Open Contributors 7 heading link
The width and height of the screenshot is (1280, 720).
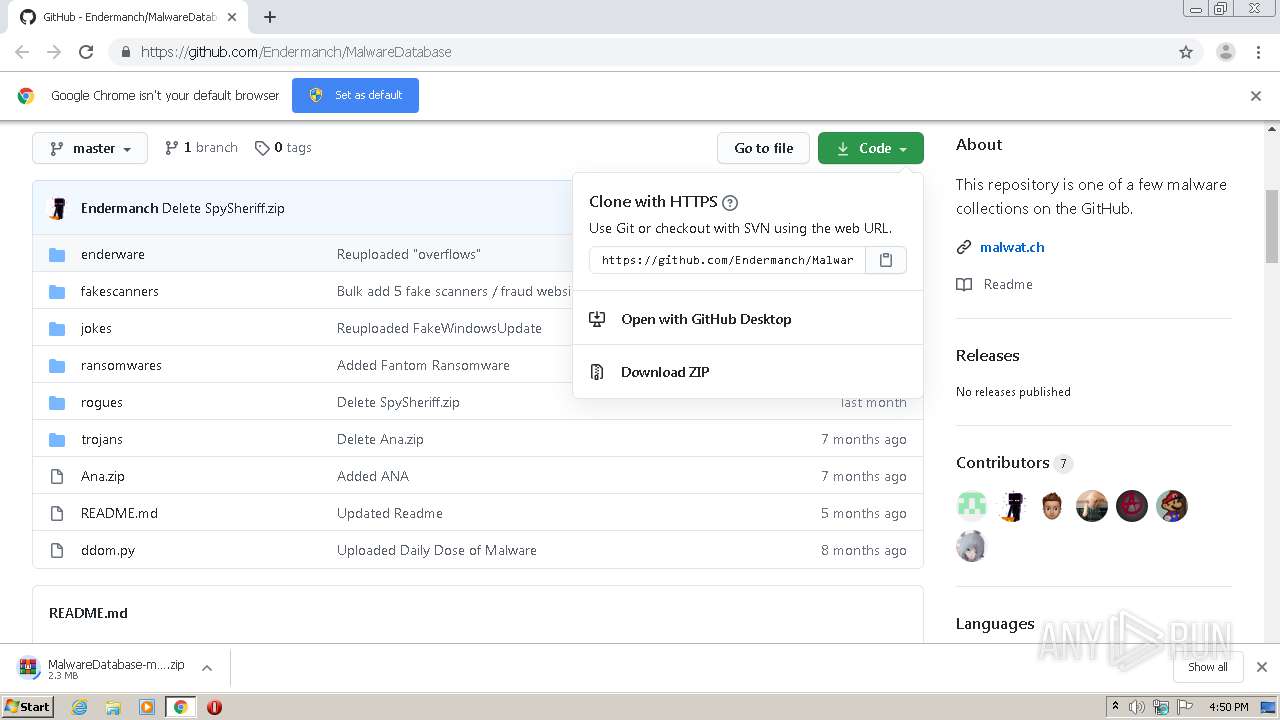(1014, 463)
